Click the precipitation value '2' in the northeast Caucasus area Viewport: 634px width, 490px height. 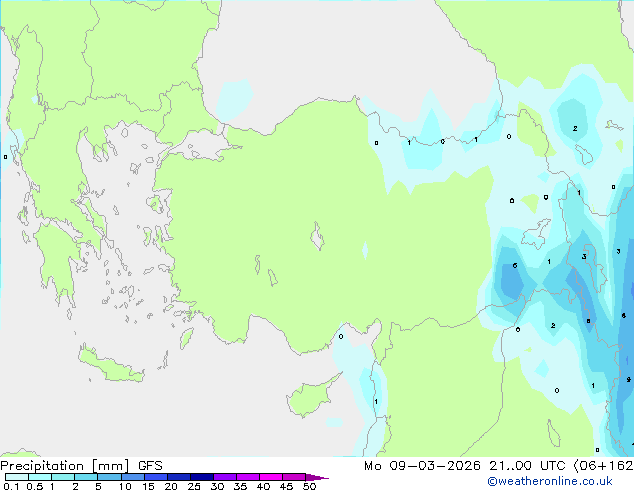(x=575, y=129)
